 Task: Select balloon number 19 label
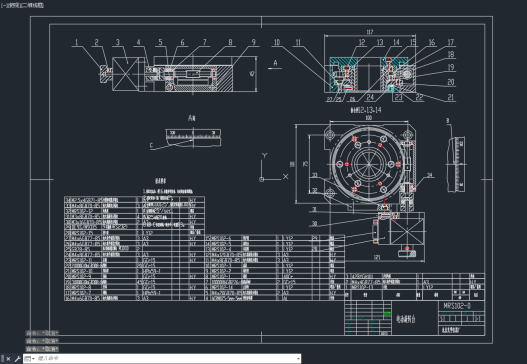451,67
